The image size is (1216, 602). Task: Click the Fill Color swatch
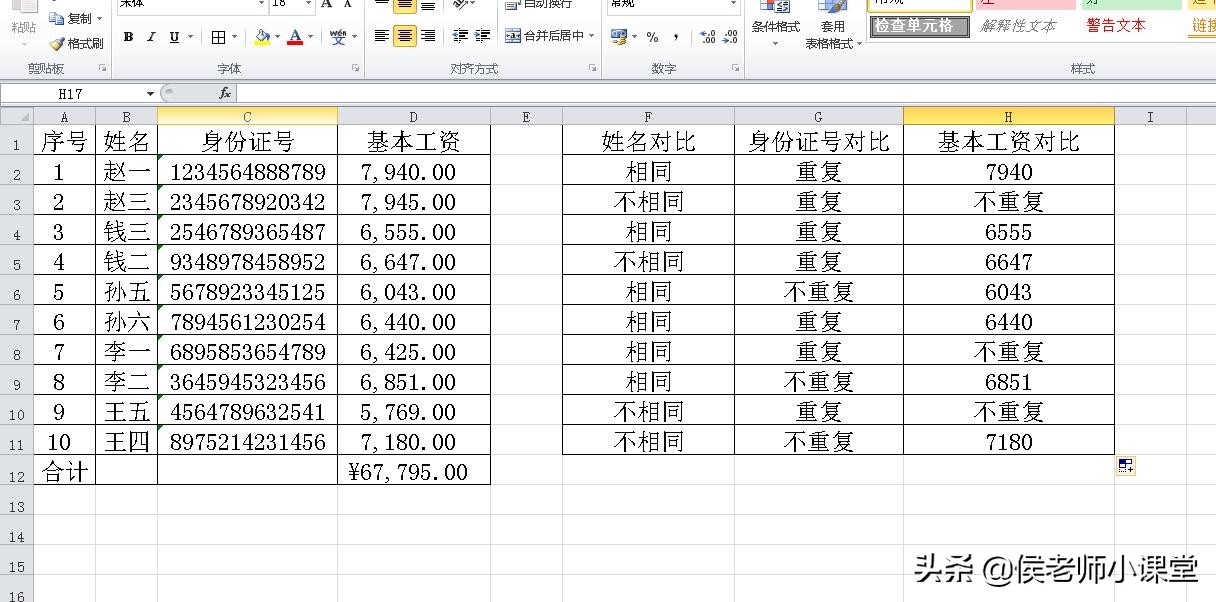[260, 36]
